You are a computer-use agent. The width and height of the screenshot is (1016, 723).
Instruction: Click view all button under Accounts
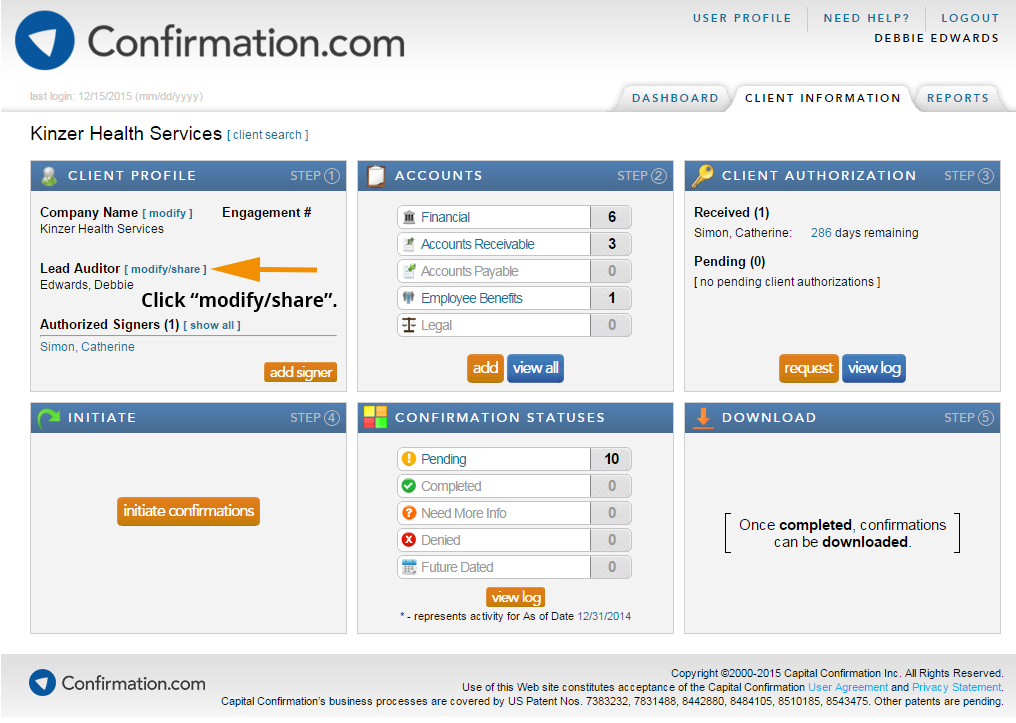535,368
